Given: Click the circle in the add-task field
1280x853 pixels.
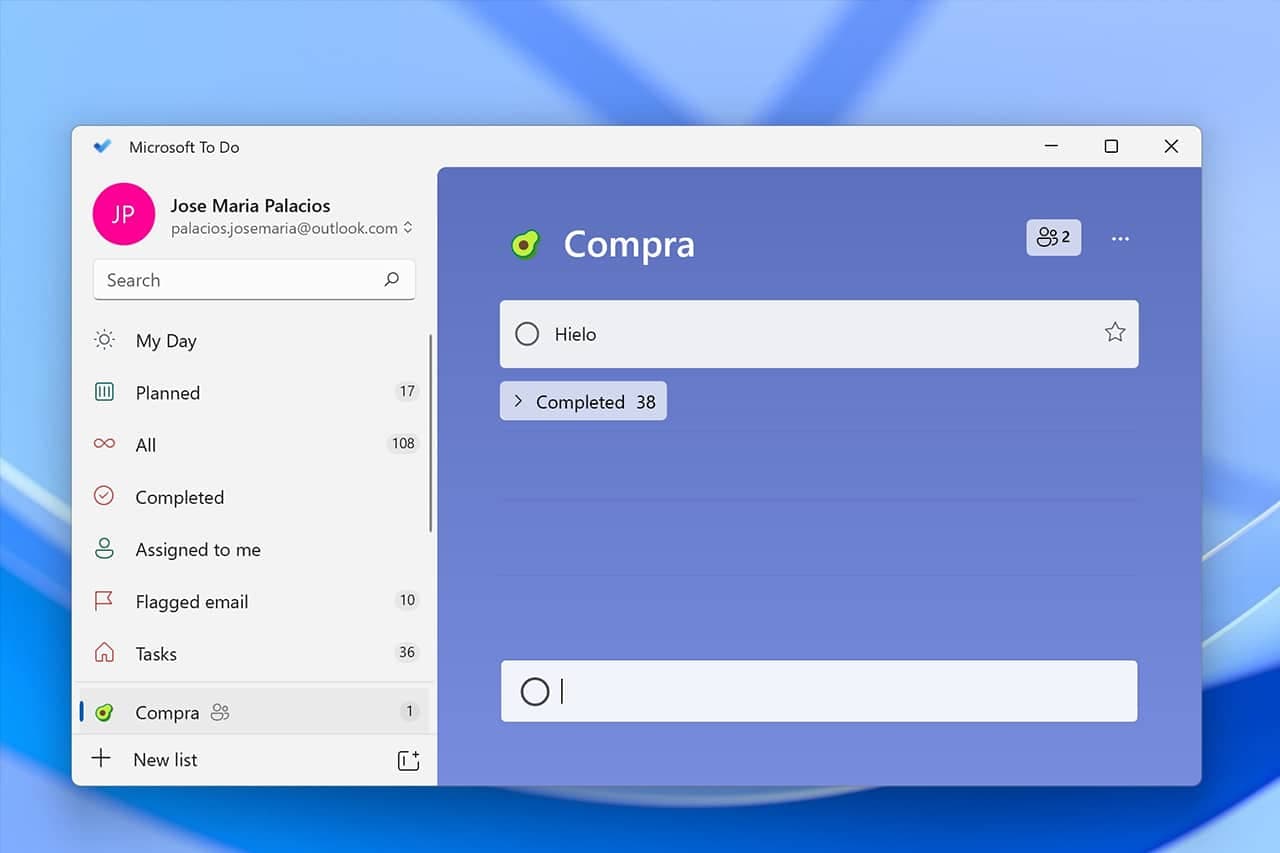Looking at the screenshot, I should tap(535, 691).
